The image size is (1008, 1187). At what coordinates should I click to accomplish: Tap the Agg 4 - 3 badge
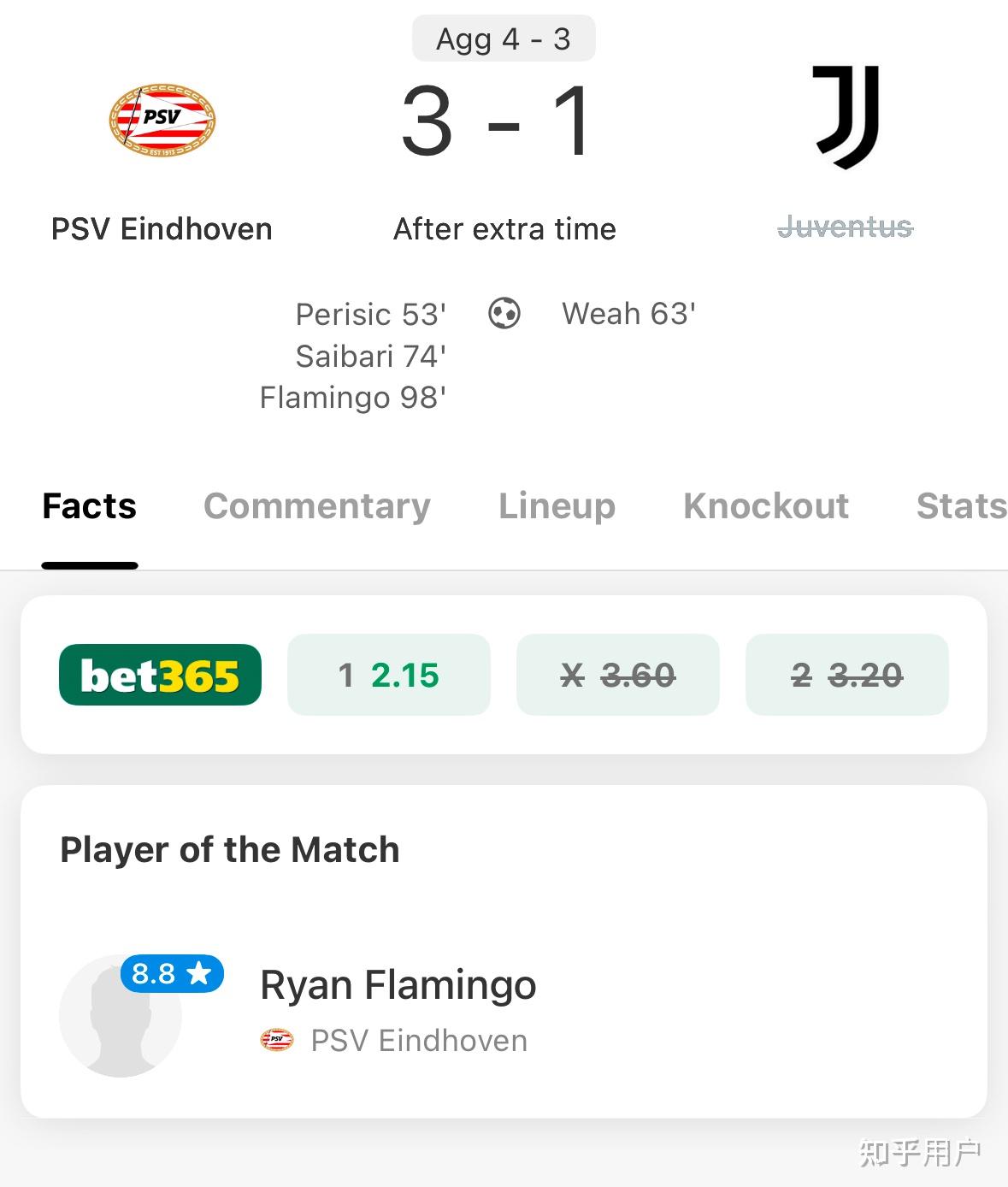coord(504,39)
